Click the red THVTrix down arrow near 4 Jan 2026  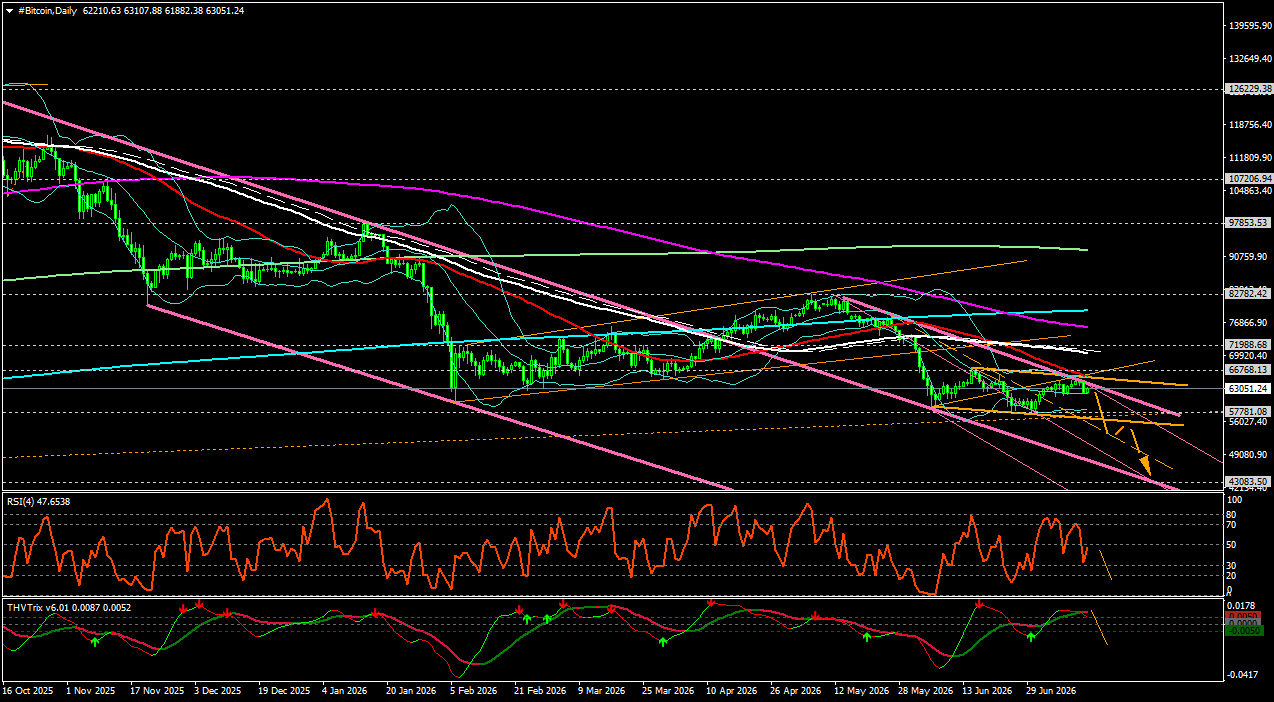(375, 611)
